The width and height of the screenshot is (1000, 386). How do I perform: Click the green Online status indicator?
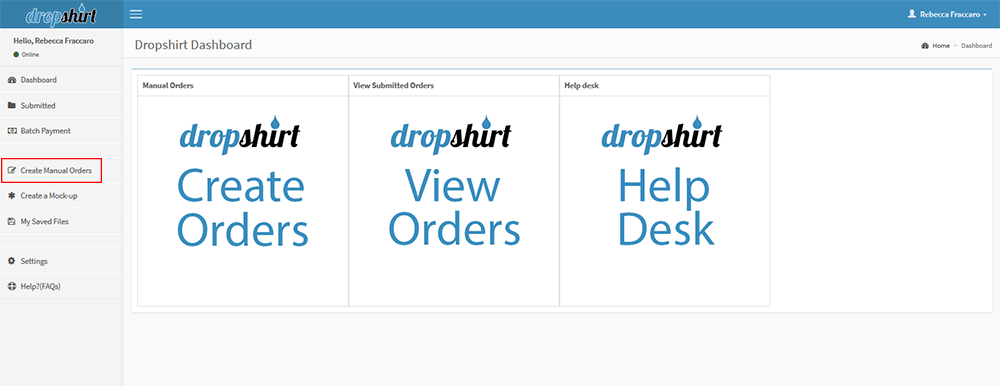click(16, 55)
